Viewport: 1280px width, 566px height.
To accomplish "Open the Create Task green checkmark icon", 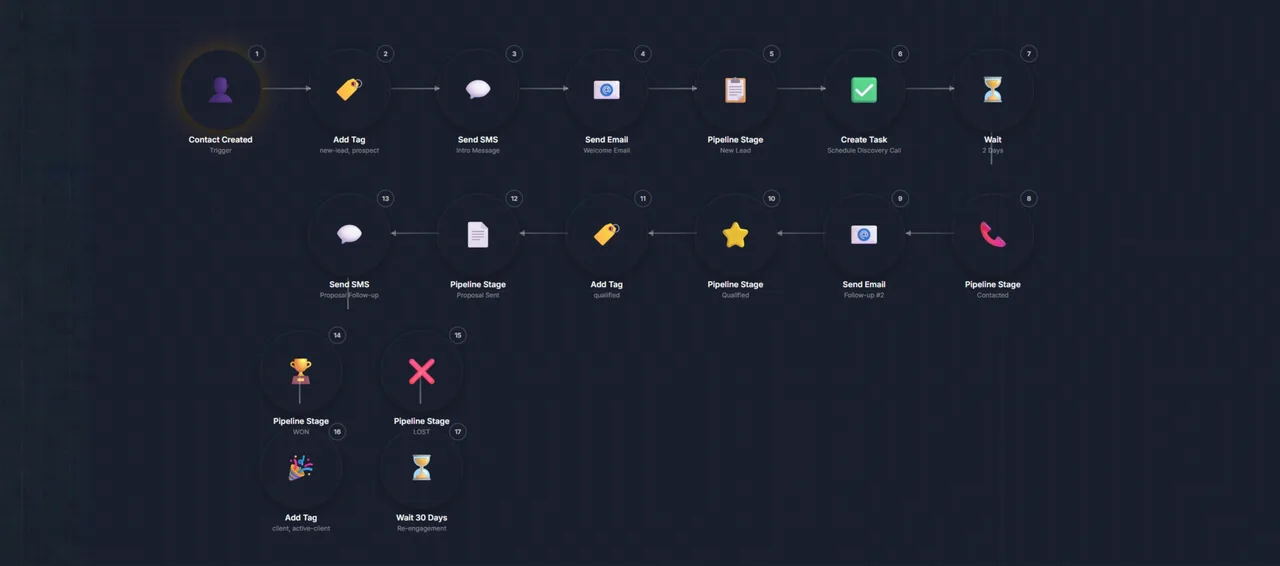I will tap(864, 90).
